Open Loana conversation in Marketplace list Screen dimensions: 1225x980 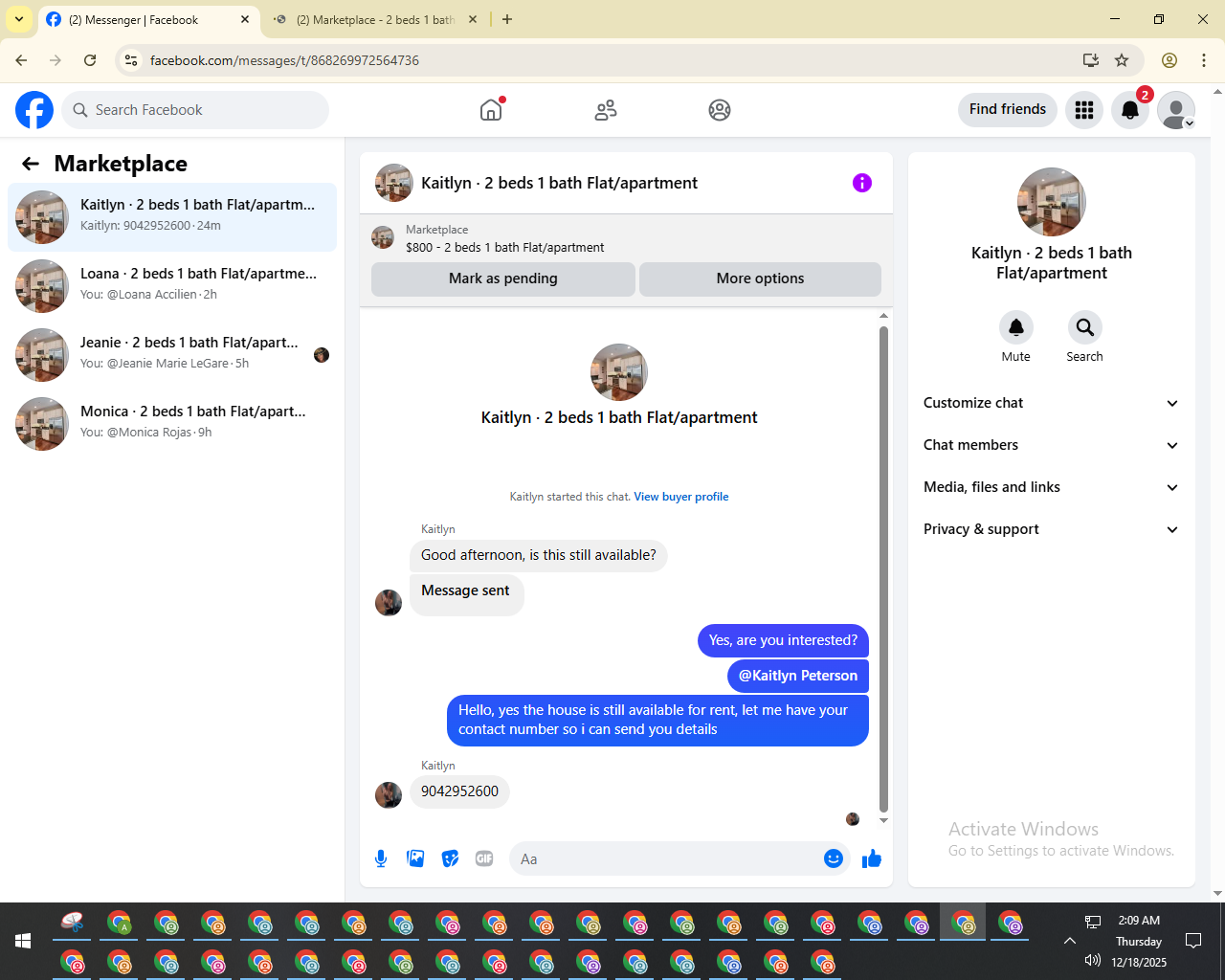click(172, 286)
